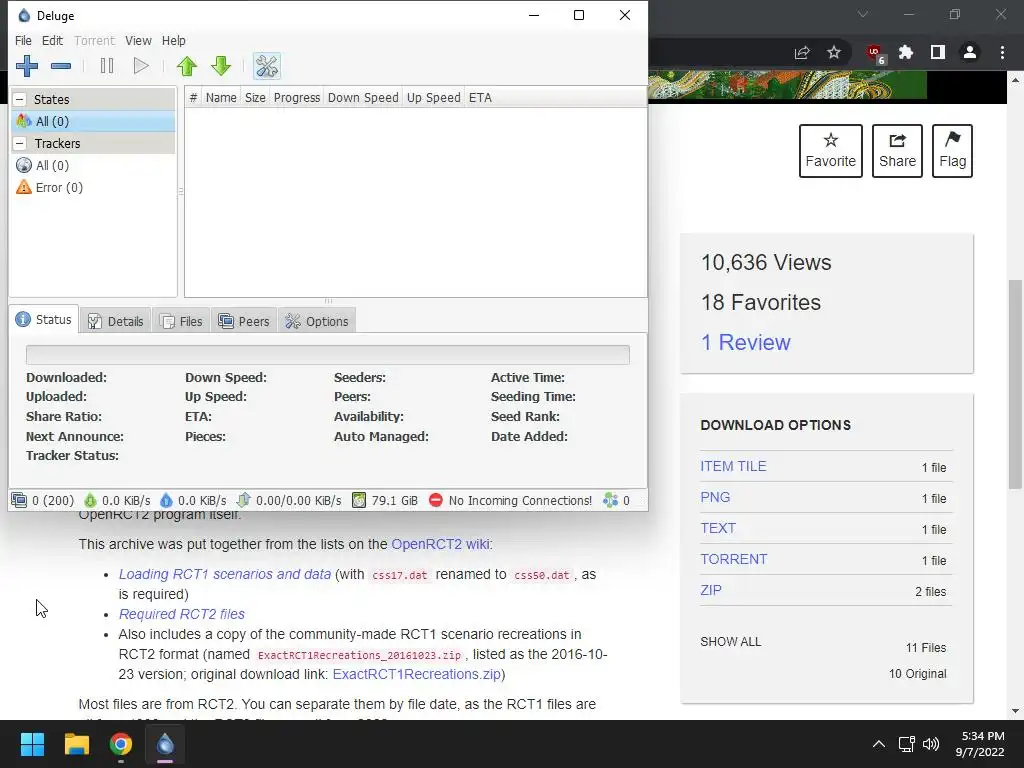Select All (0) under States

tap(93, 121)
